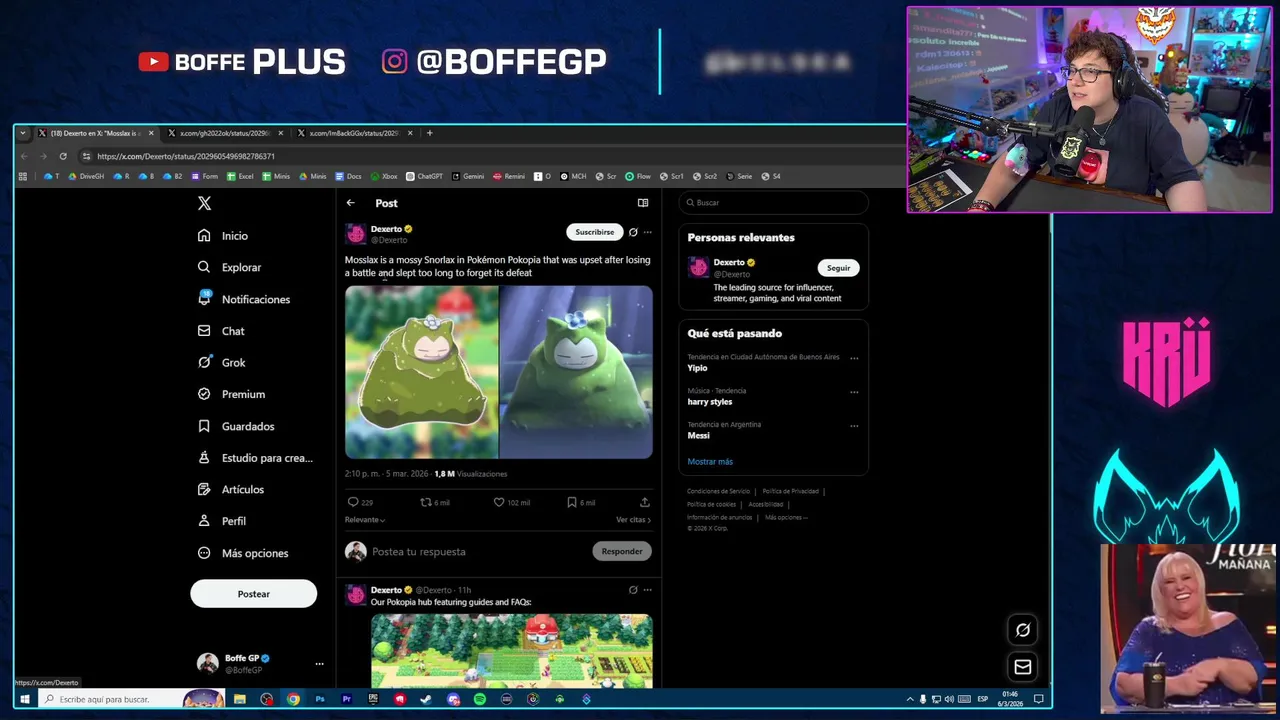Screen dimensions: 1280x720
Task: Expand Más opciones footer menu
Action: [786, 517]
